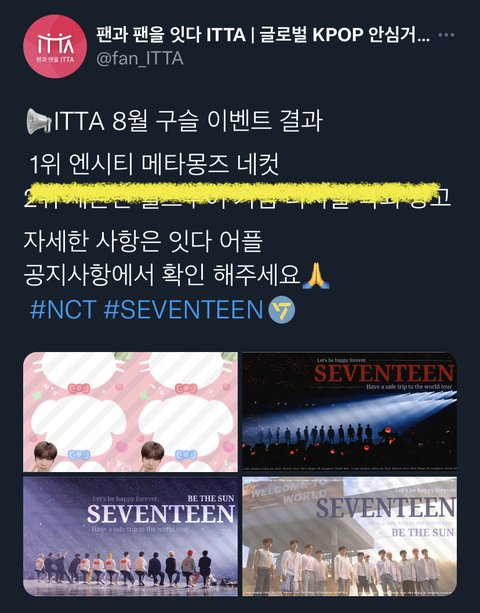This screenshot has width=480, height=613.
Task: Open the #SEVENTEEN hashtag
Action: pyautogui.click(x=183, y=310)
